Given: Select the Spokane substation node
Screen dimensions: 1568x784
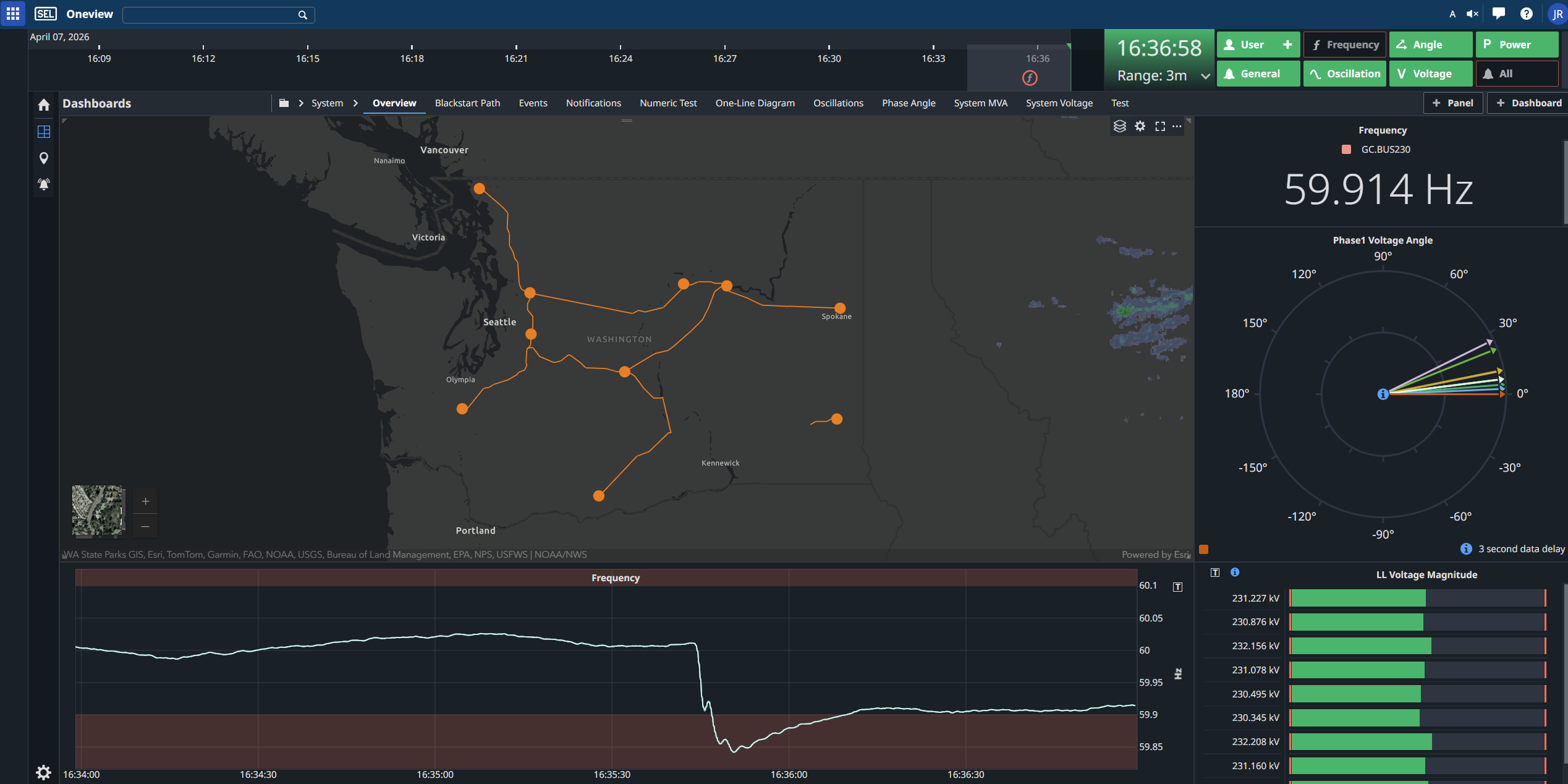Looking at the screenshot, I should click(839, 308).
